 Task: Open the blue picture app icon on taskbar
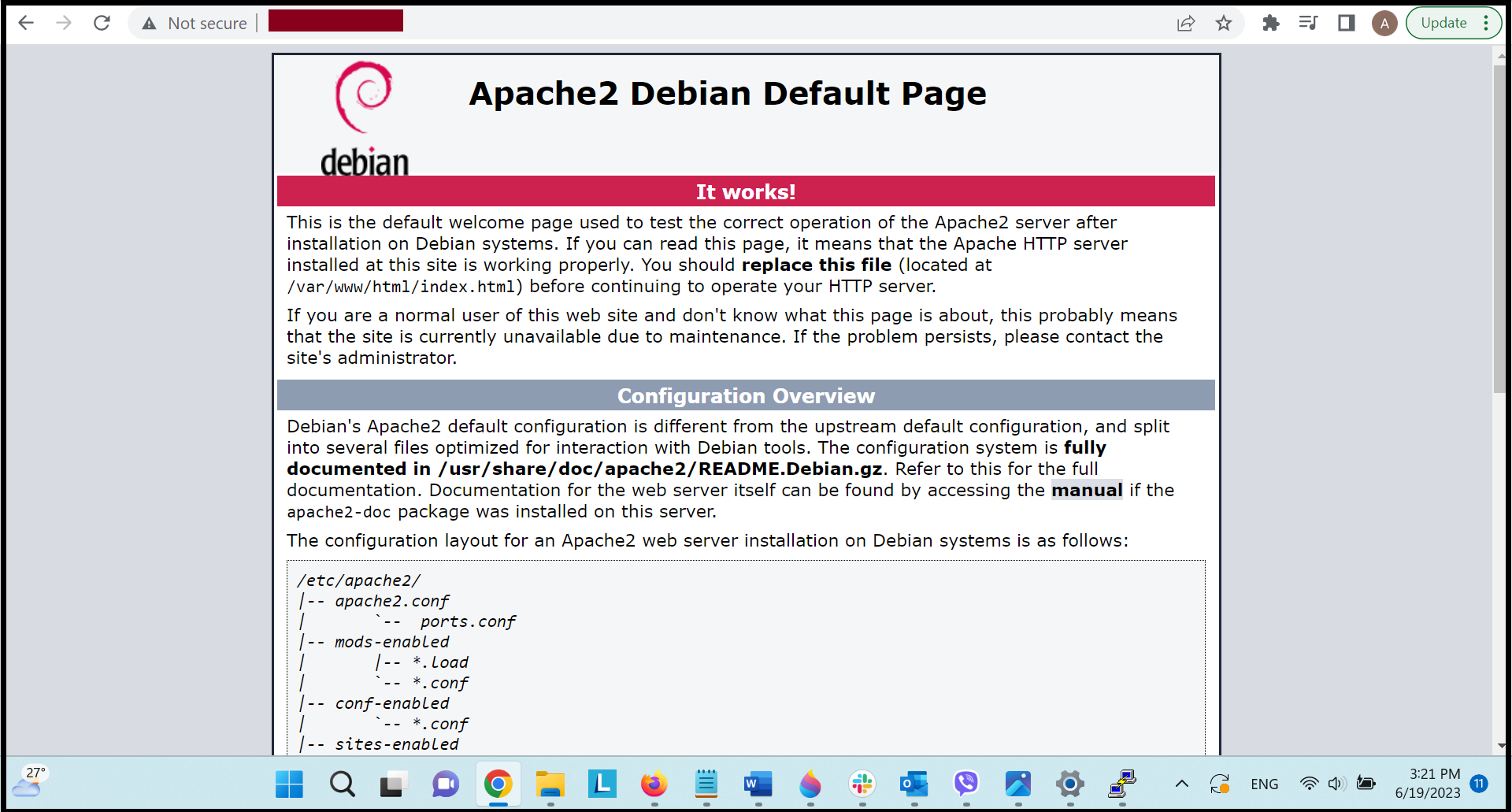1018,784
